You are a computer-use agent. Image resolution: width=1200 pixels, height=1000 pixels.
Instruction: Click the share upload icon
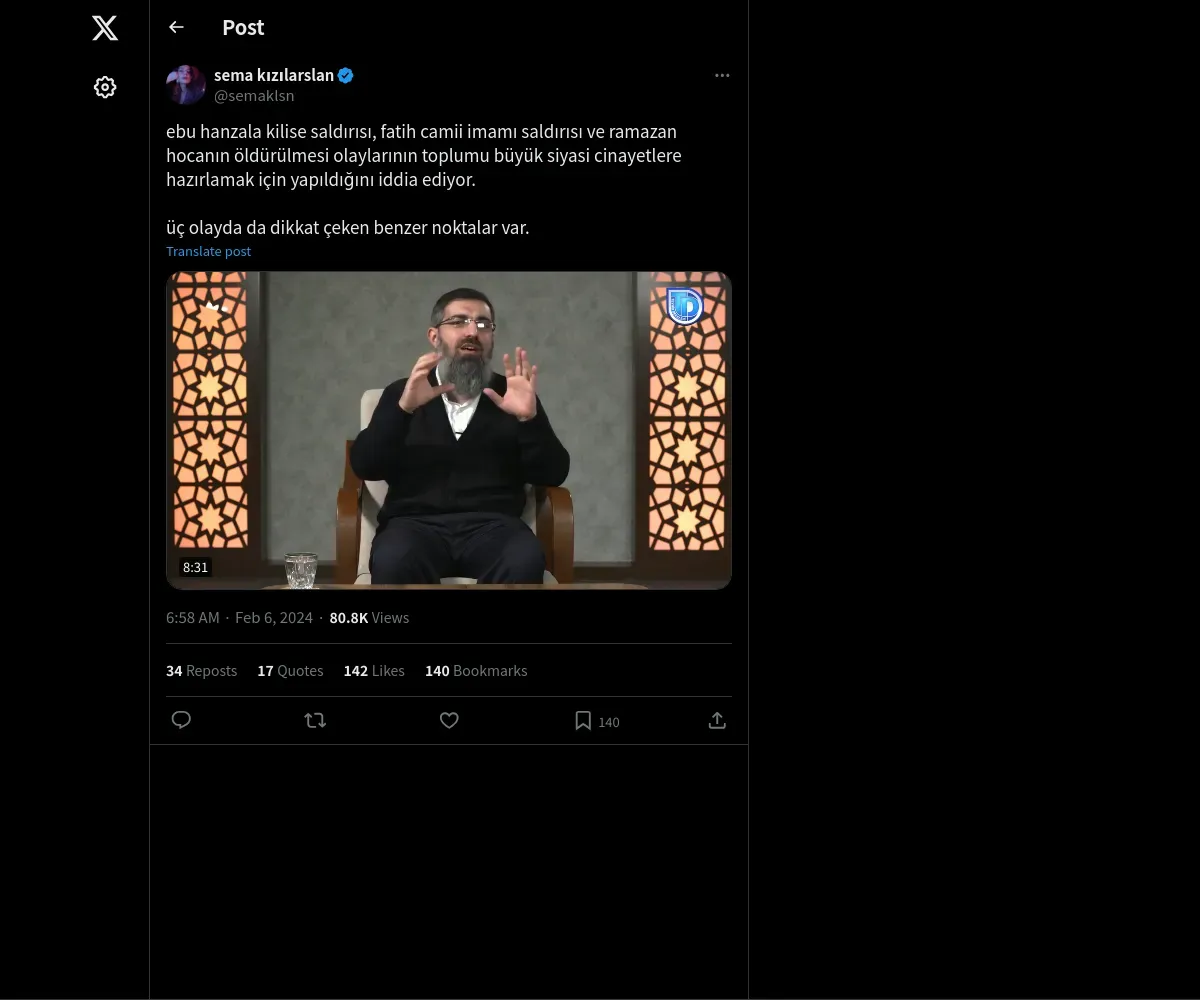pyautogui.click(x=717, y=720)
